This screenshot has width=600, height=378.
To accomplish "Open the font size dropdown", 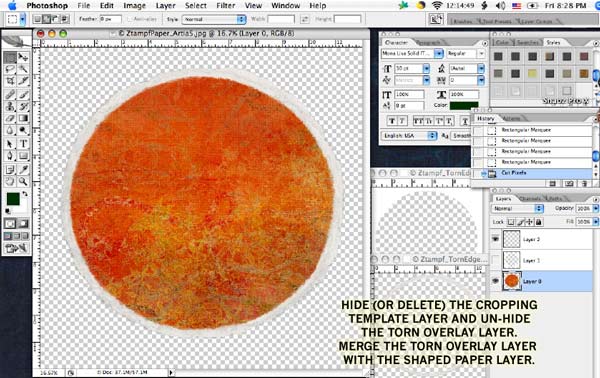I will (x=426, y=68).
